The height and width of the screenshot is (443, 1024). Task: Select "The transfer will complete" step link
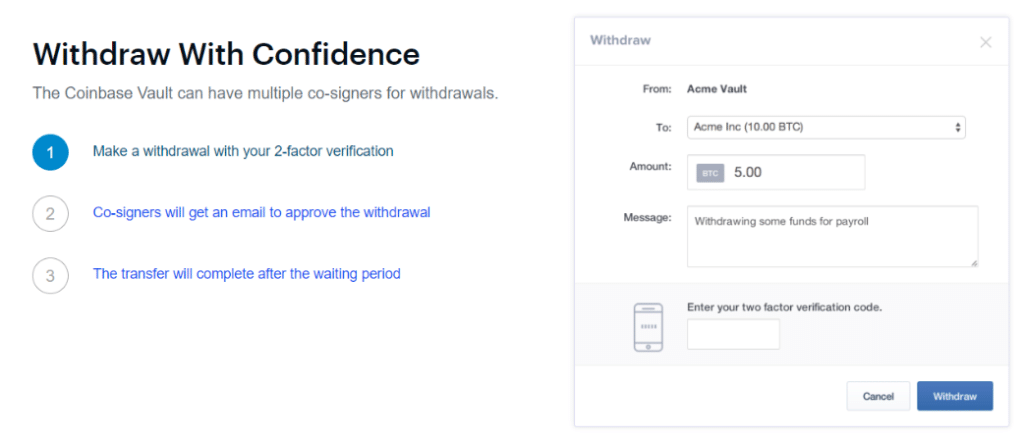pyautogui.click(x=246, y=273)
